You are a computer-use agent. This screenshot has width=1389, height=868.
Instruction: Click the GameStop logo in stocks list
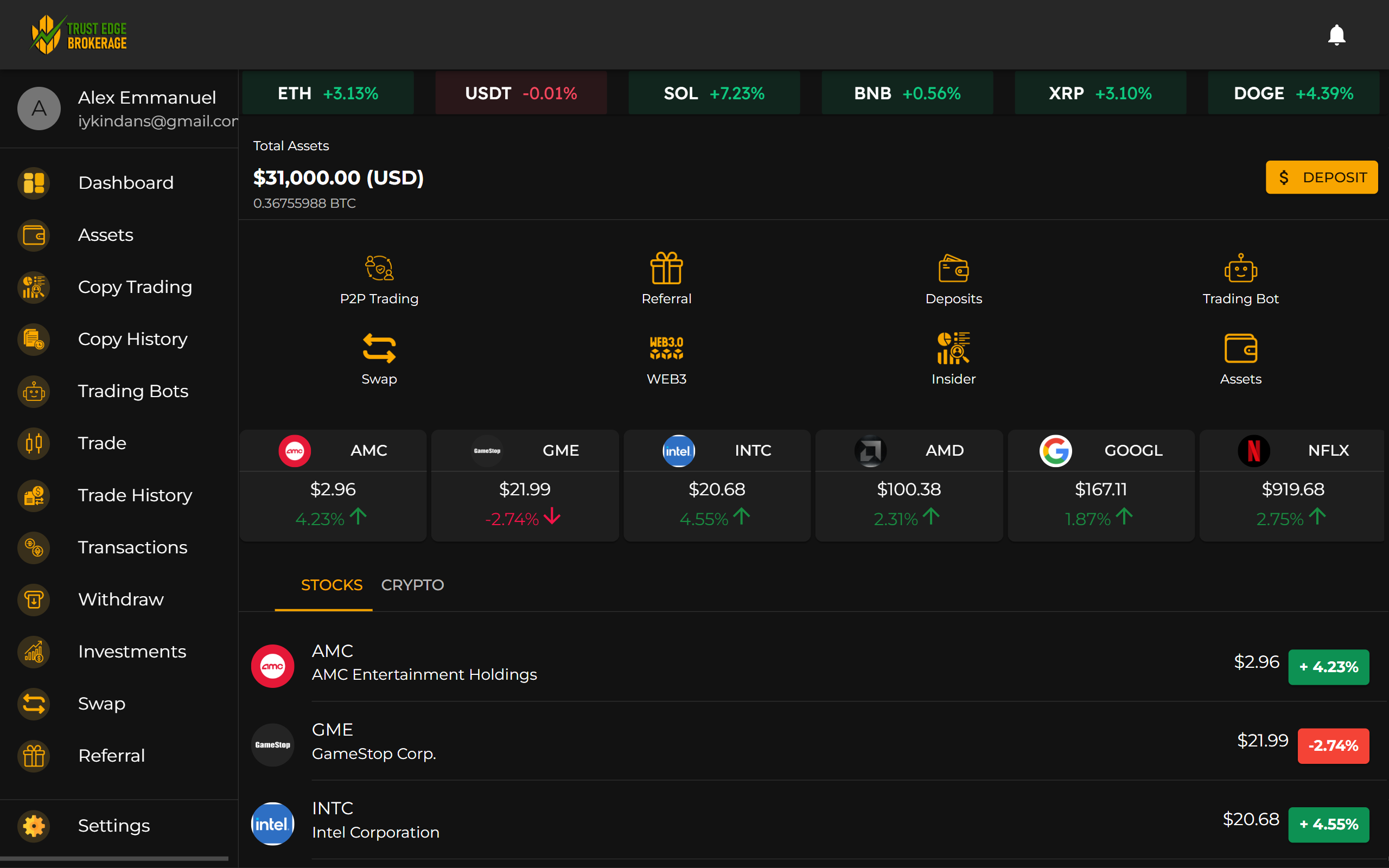272,744
